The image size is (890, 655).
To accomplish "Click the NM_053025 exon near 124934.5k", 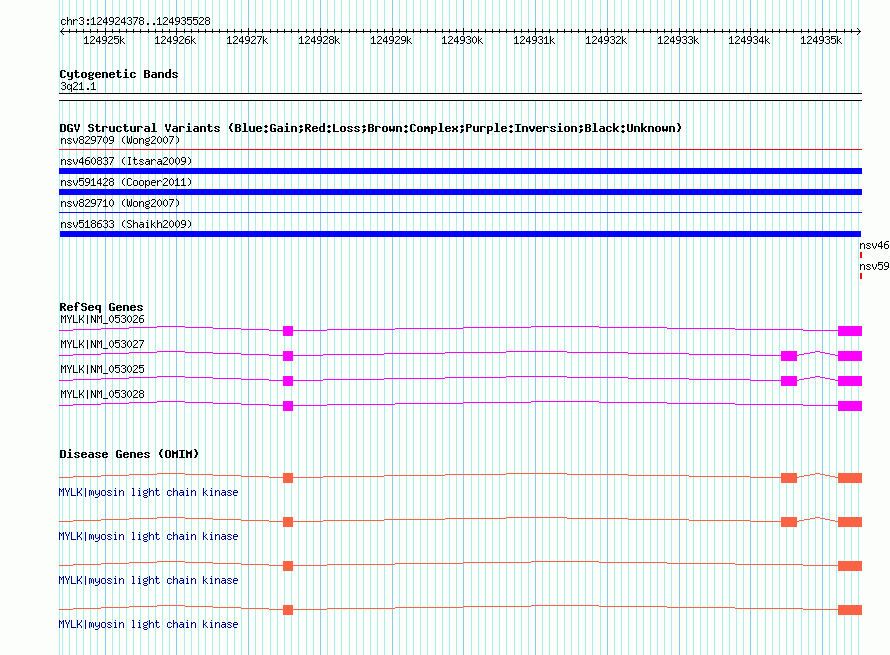I will point(789,381).
